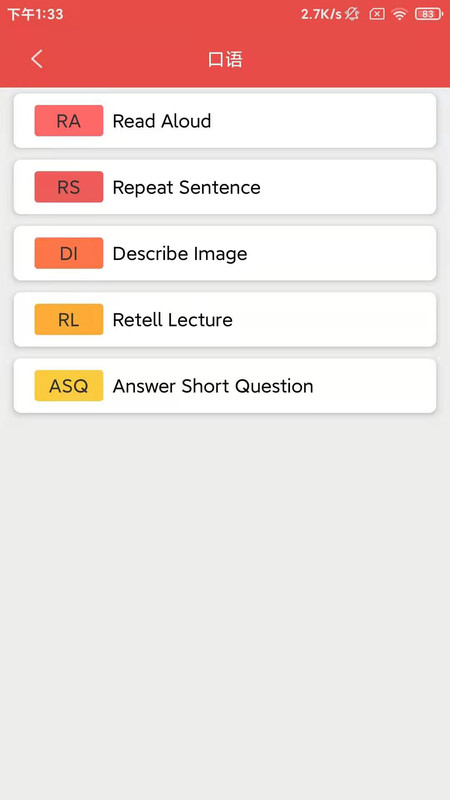Screen dimensions: 450x800
Task: Open Repeat Sentence practice
Action: [225, 187]
